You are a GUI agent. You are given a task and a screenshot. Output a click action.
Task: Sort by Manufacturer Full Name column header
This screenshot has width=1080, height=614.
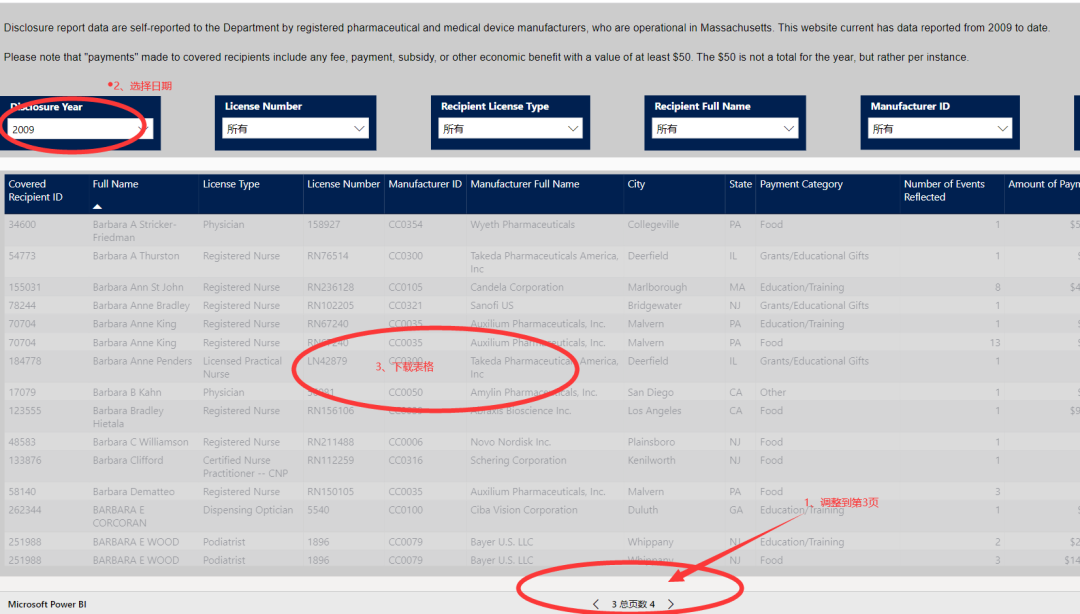click(x=524, y=184)
